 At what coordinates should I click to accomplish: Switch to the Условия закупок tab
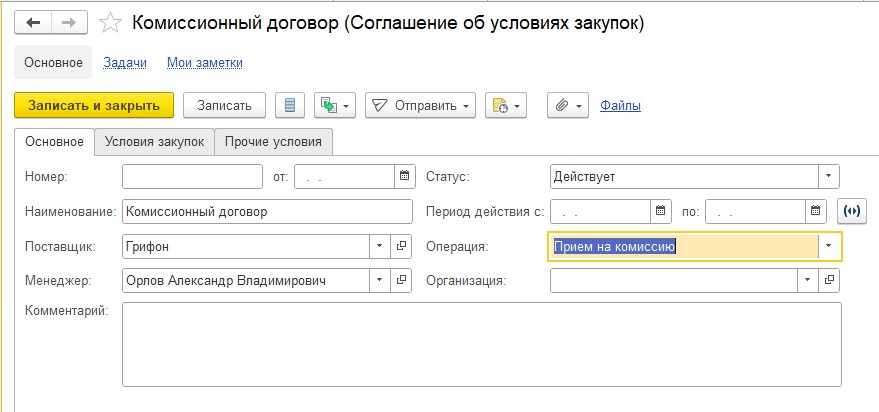click(154, 142)
